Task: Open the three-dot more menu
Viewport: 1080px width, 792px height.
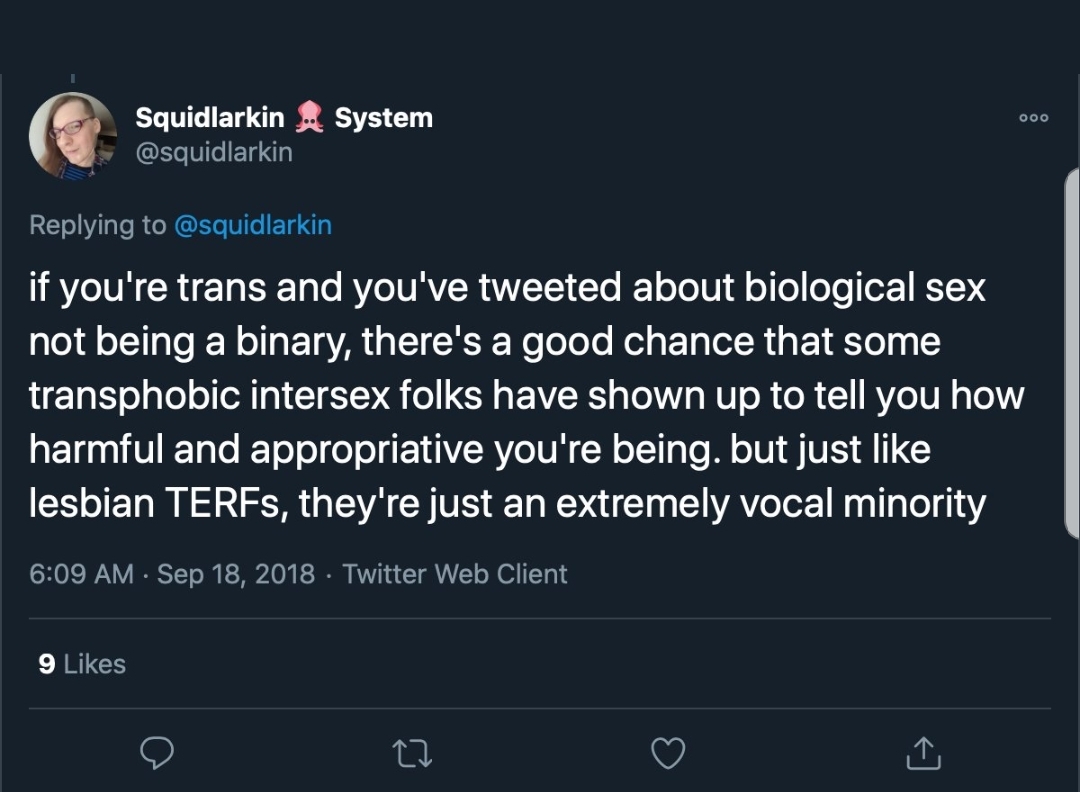Action: click(1034, 118)
